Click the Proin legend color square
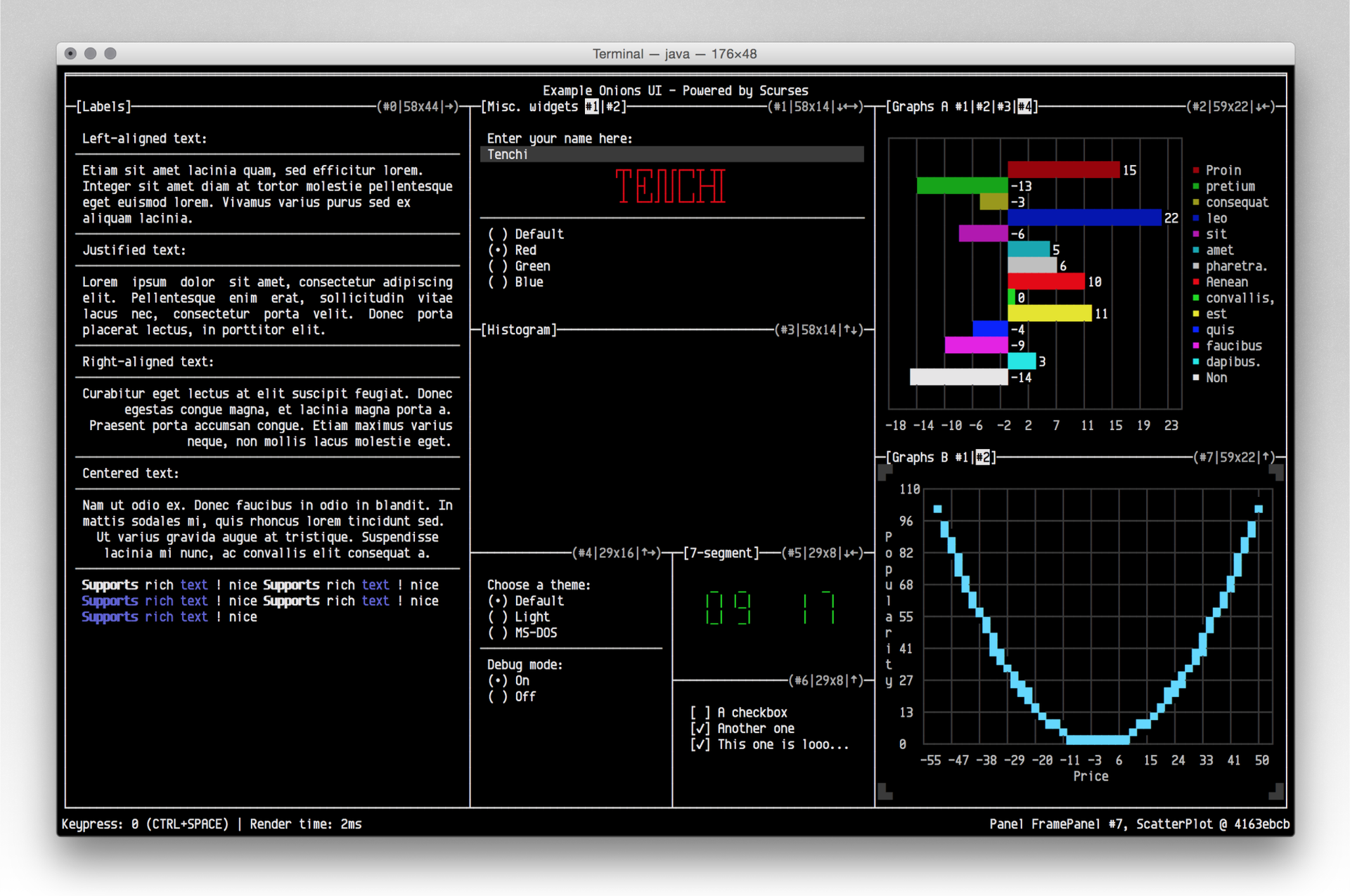 1196,171
